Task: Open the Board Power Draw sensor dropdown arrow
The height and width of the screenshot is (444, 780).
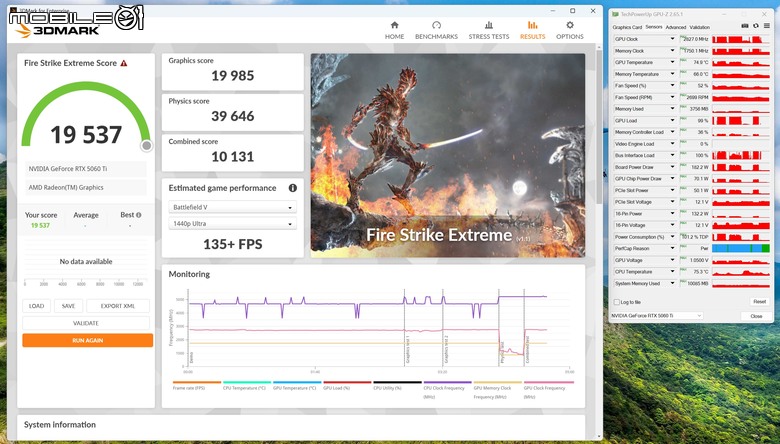Action: (x=673, y=167)
